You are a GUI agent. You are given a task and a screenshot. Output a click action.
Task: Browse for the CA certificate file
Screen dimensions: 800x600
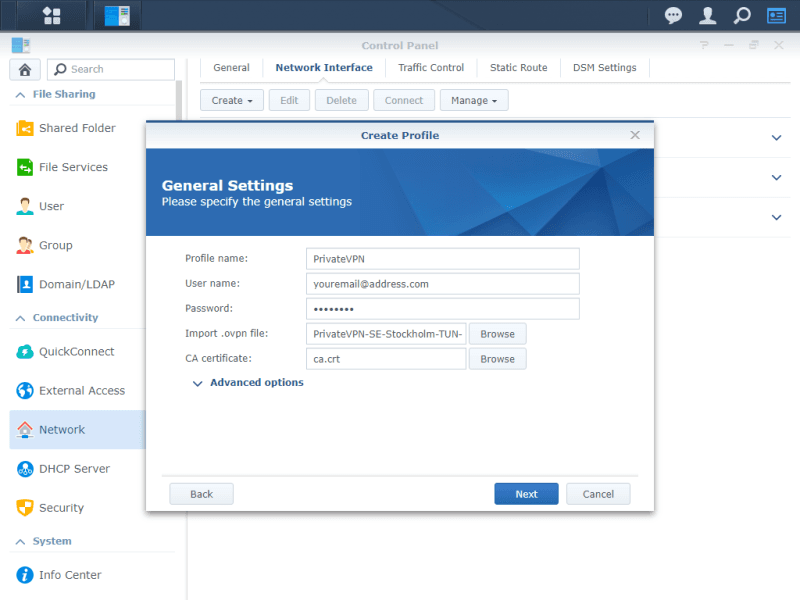coord(497,359)
